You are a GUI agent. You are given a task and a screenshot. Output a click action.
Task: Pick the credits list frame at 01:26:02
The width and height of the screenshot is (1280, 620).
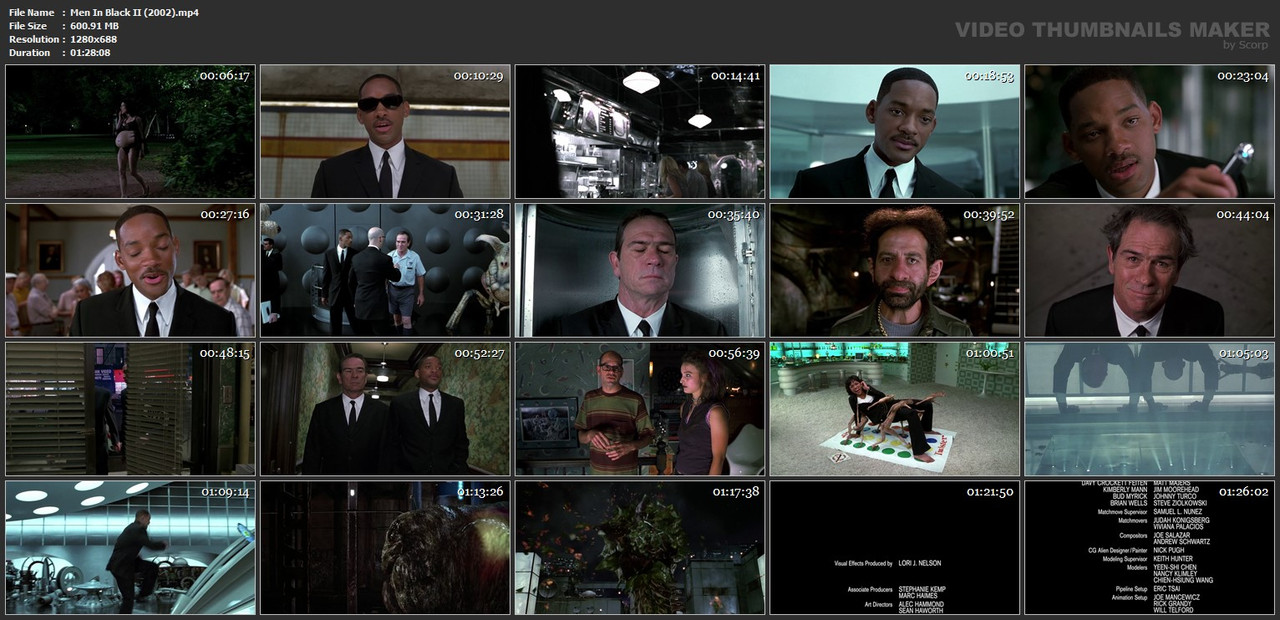click(x=1150, y=548)
